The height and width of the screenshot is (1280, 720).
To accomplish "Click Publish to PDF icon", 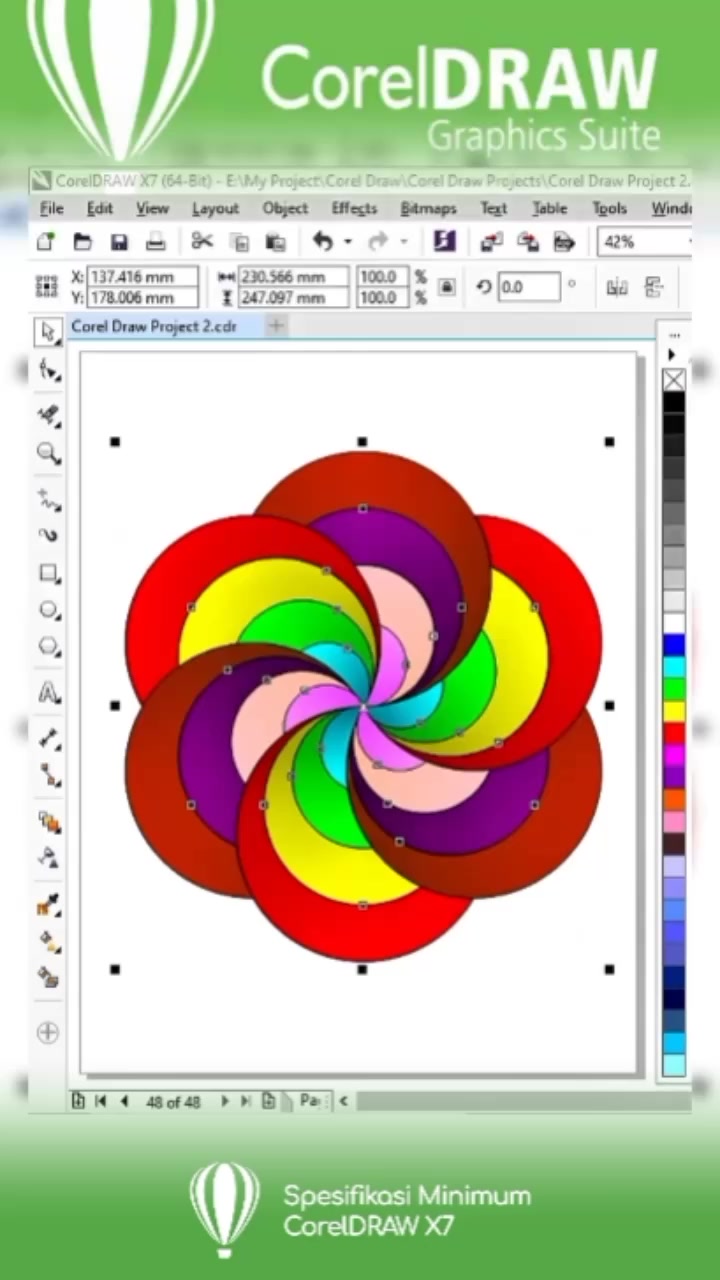I will 564,241.
